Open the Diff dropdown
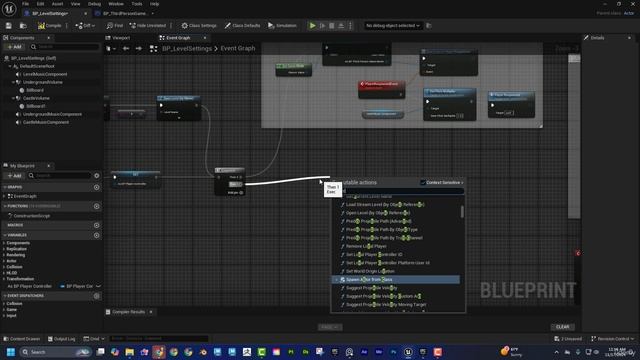Image resolution: width=640 pixels, height=360 pixels. click(85, 25)
